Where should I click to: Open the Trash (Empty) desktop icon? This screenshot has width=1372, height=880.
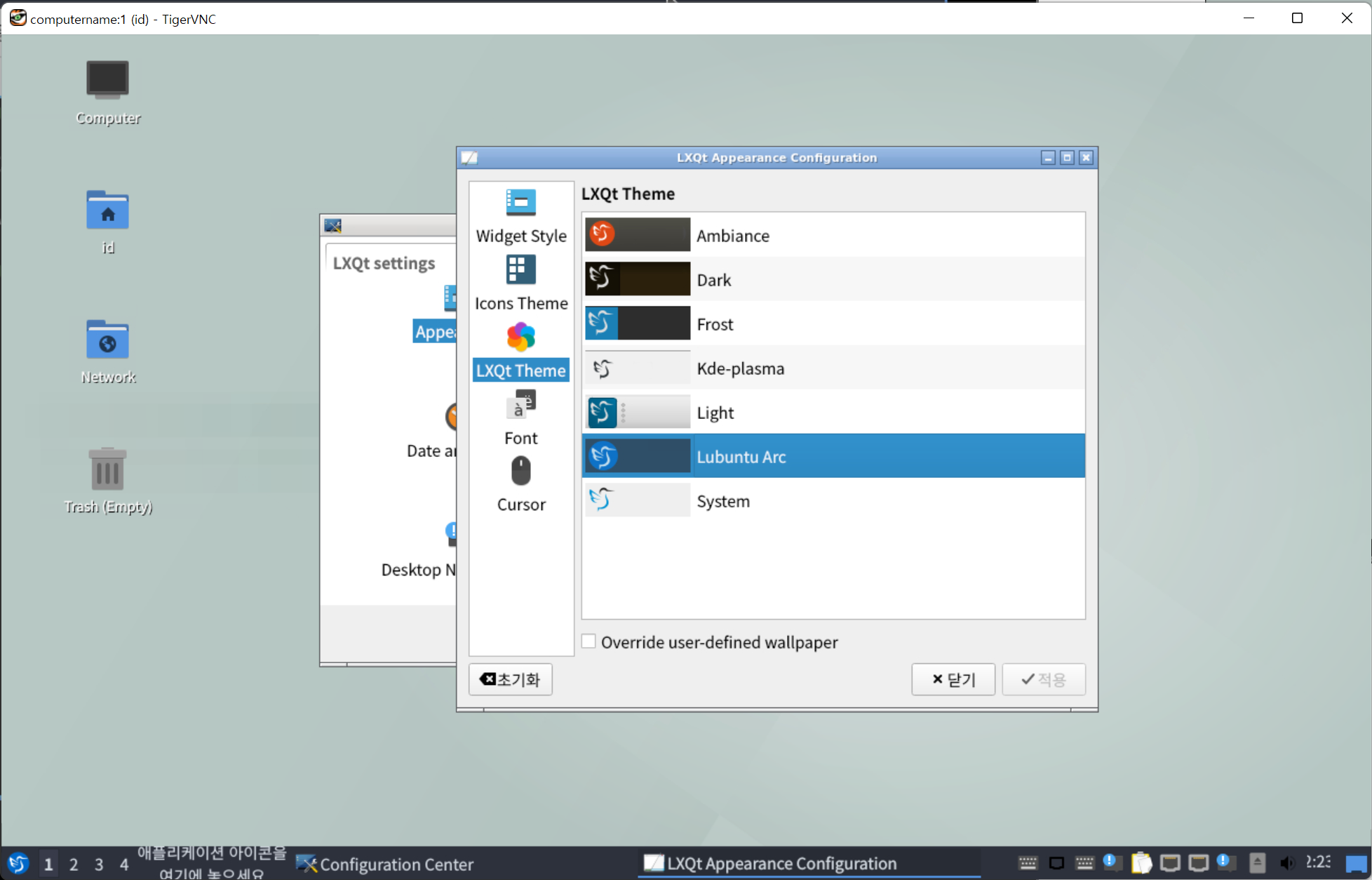click(x=107, y=481)
